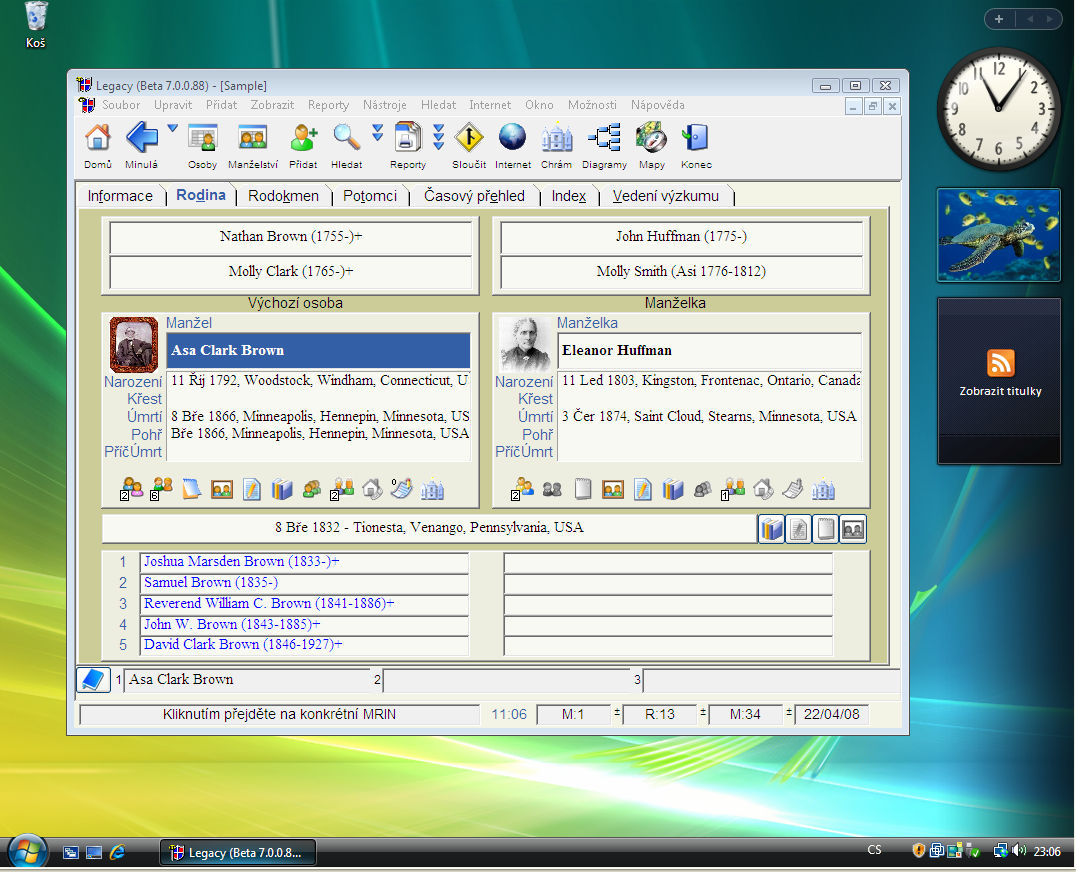Open the Nápověda menu
This screenshot has width=1076, height=872.
point(657,105)
